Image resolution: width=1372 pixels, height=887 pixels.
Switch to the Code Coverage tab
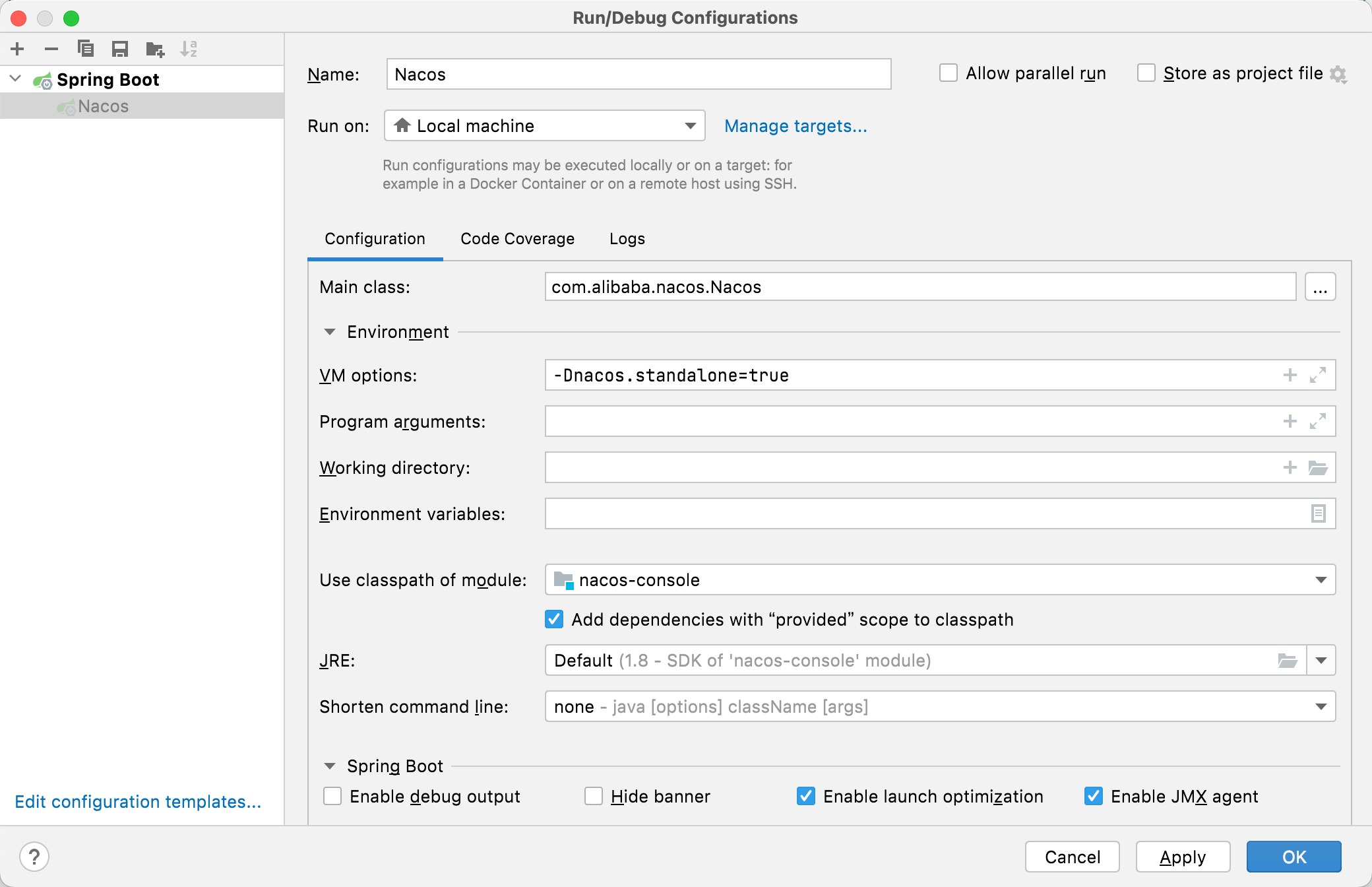click(517, 239)
